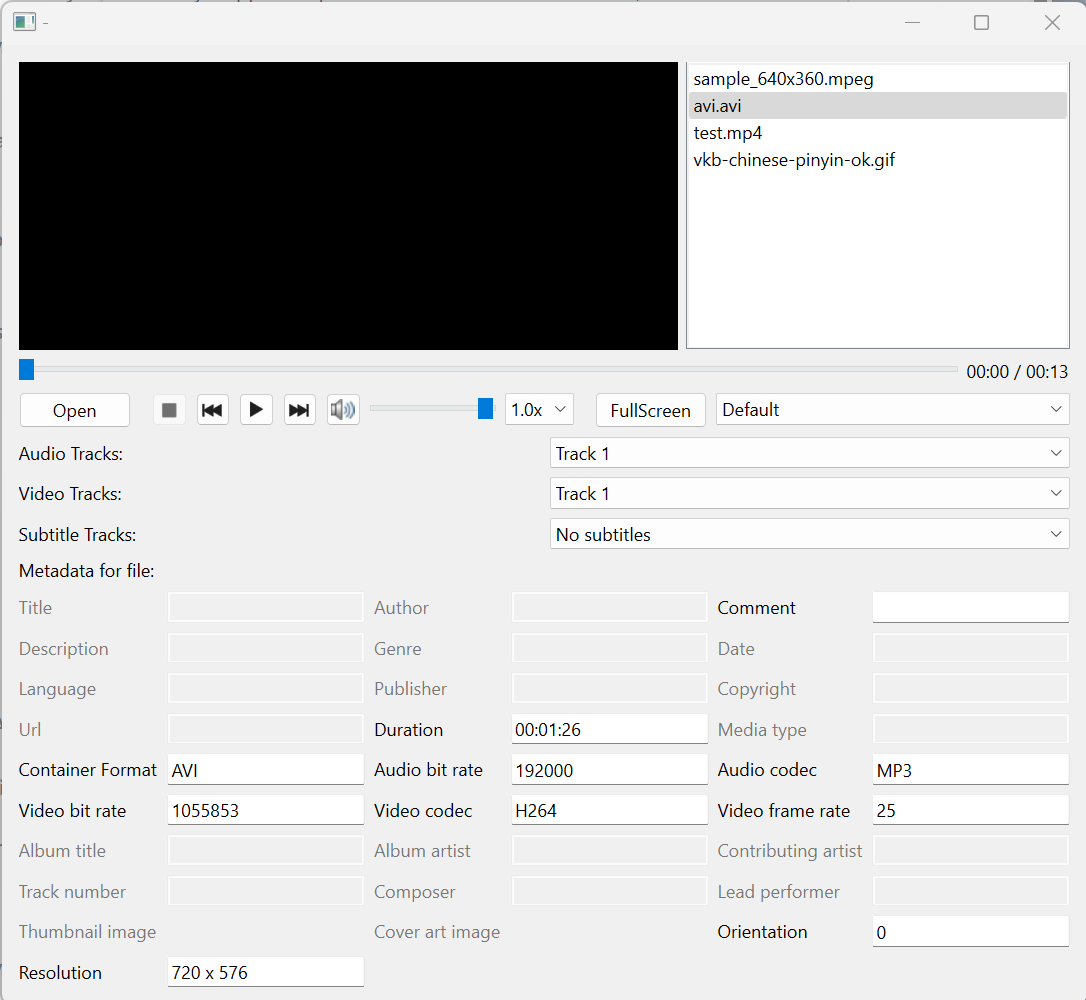Click the Open button
The width and height of the screenshot is (1086, 1000).
tap(75, 411)
